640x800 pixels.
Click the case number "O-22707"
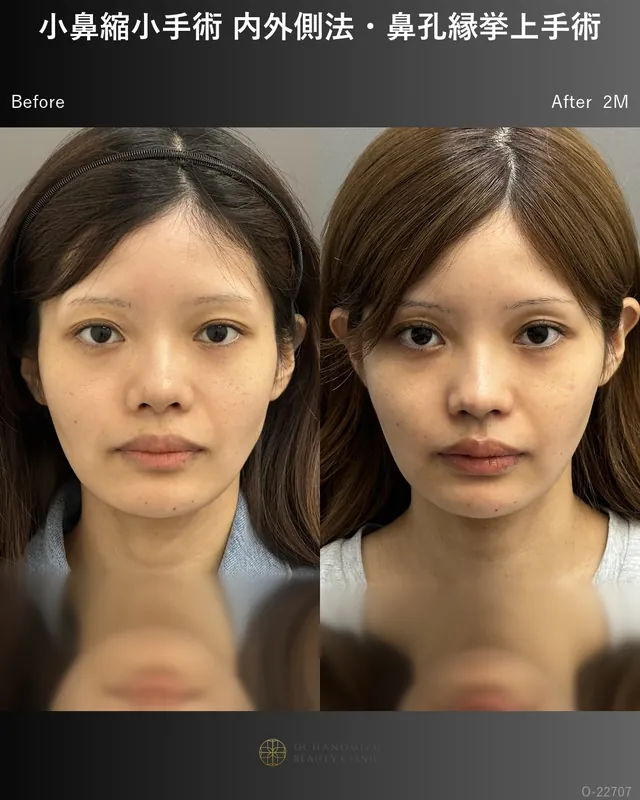606,791
